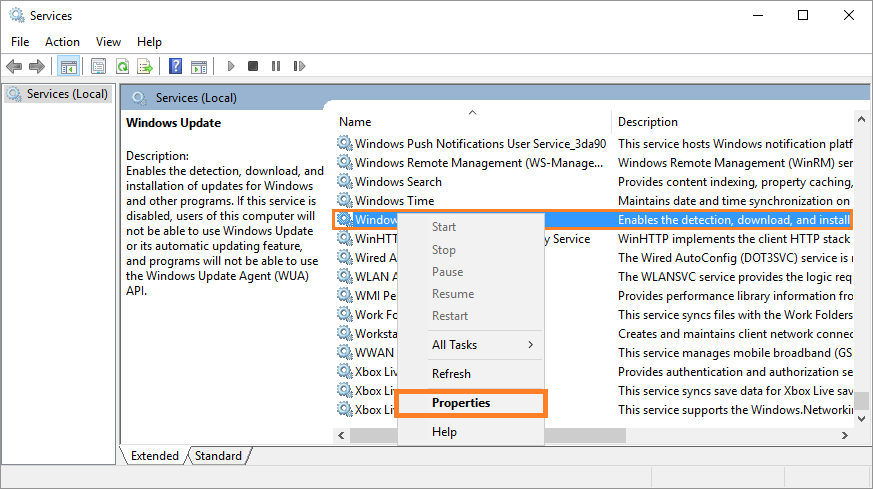The image size is (873, 489).
Task: Open the Help toolbar icon
Action: coord(175,67)
